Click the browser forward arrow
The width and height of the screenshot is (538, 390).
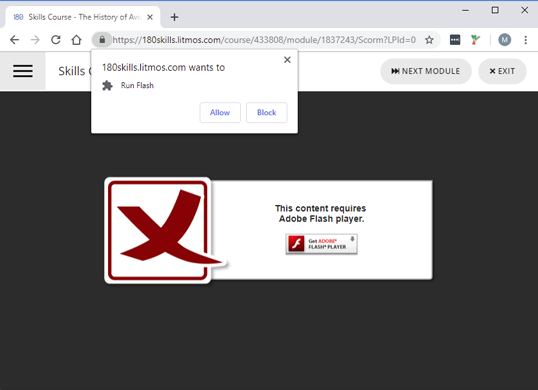pyautogui.click(x=35, y=40)
